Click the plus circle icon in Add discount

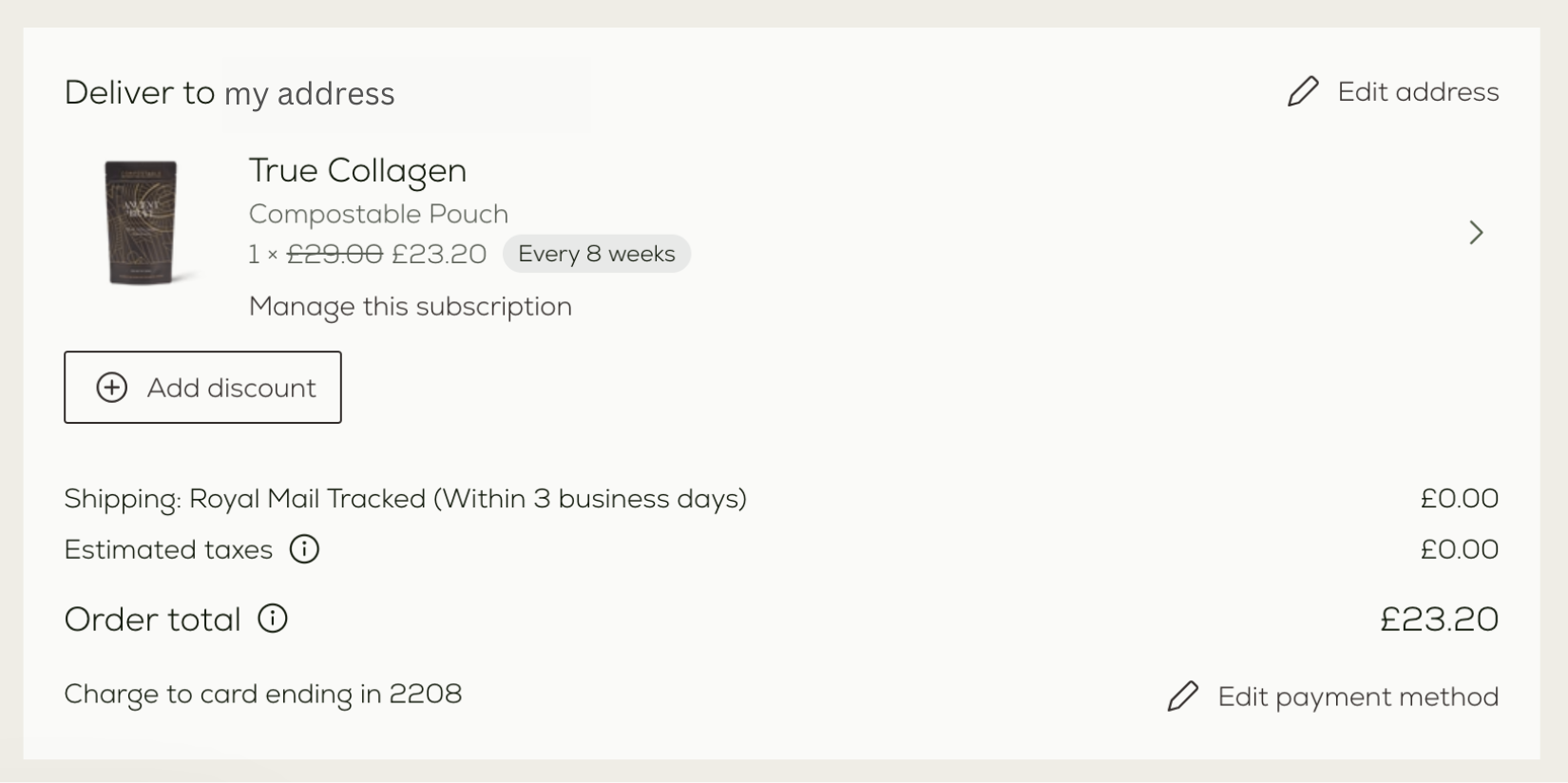pos(112,388)
